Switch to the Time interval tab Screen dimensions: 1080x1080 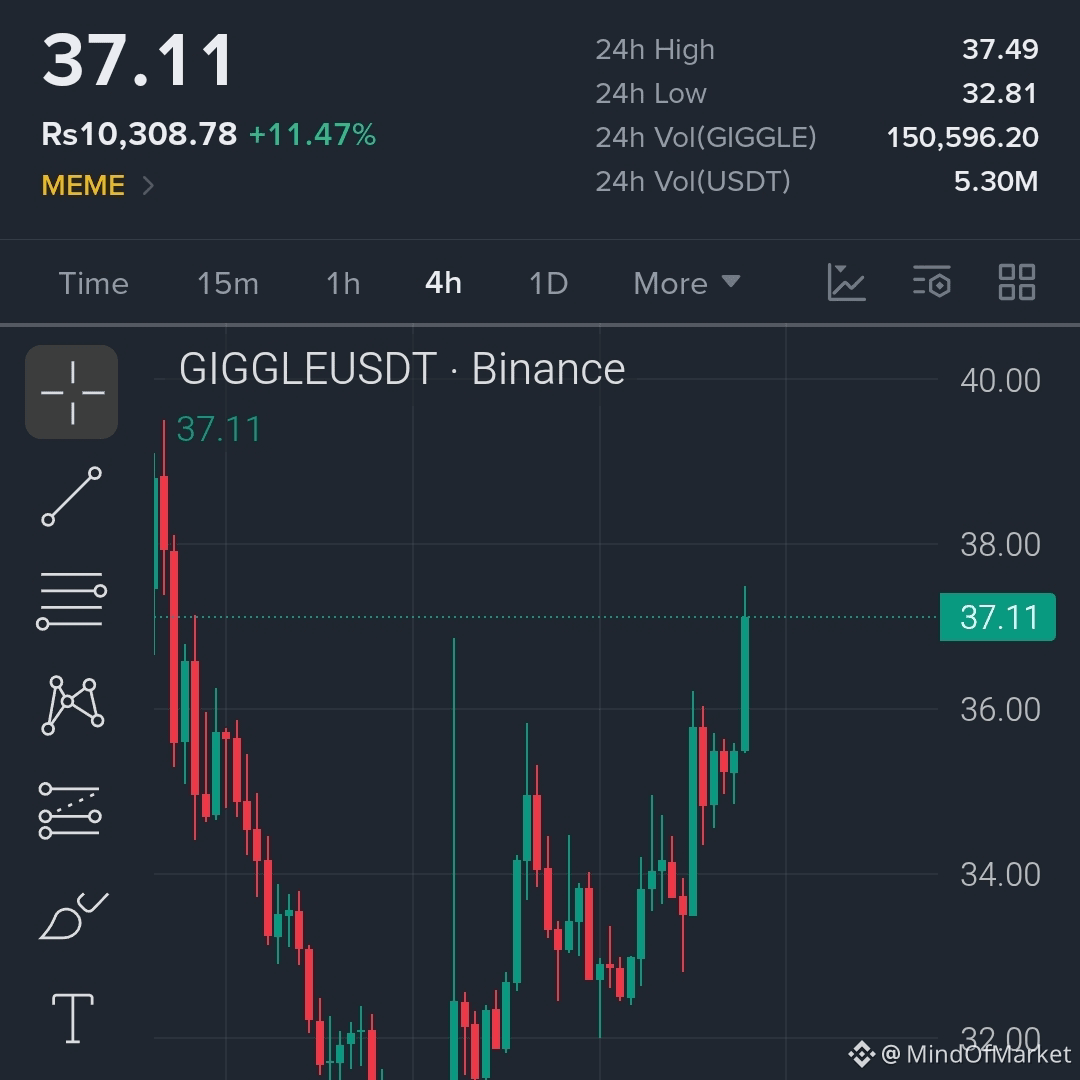[x=94, y=284]
